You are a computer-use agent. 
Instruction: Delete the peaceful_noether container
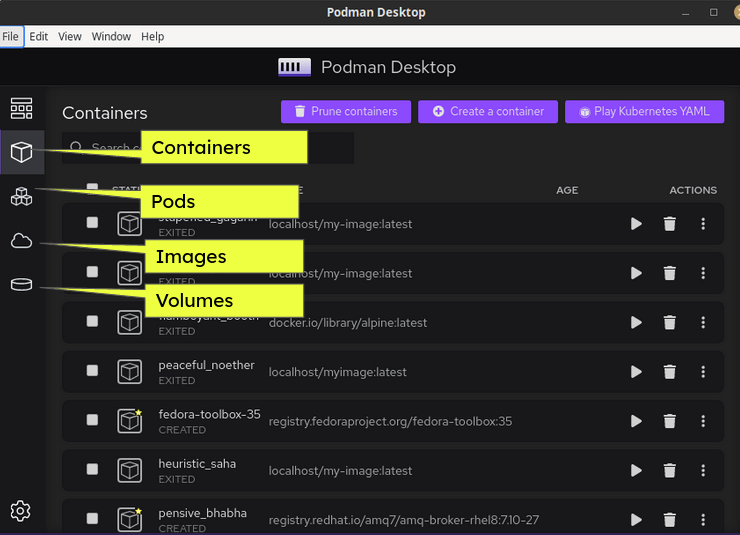(670, 372)
